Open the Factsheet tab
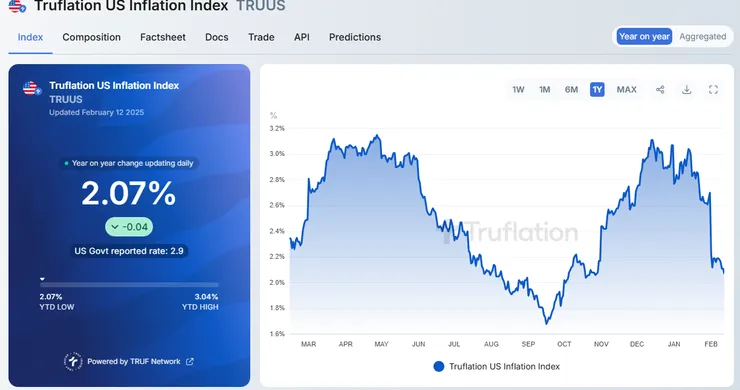The height and width of the screenshot is (390, 740). coord(163,37)
